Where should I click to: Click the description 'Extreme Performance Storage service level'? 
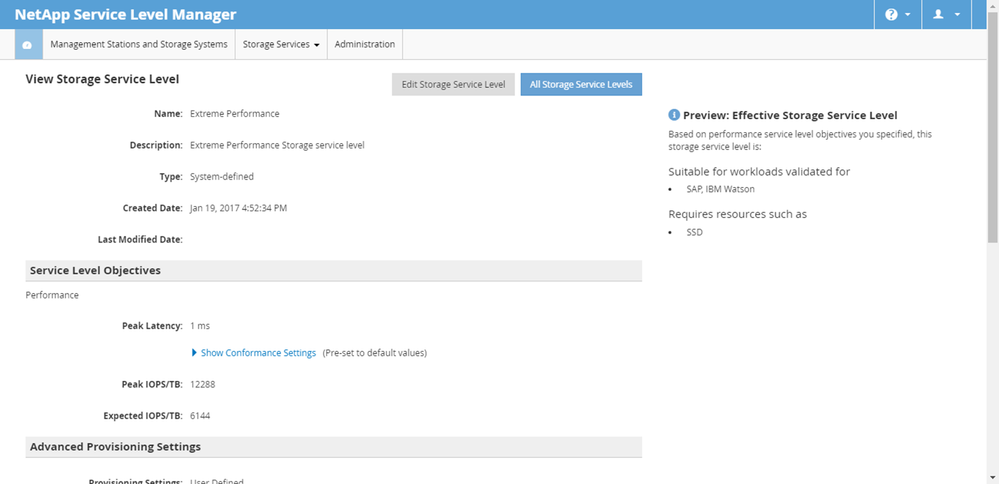277,145
